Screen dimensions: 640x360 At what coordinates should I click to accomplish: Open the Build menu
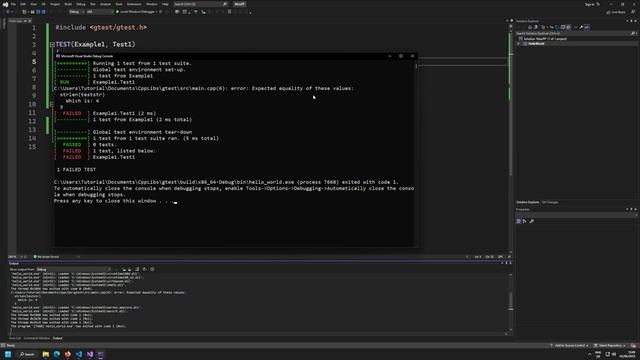(x=68, y=4)
